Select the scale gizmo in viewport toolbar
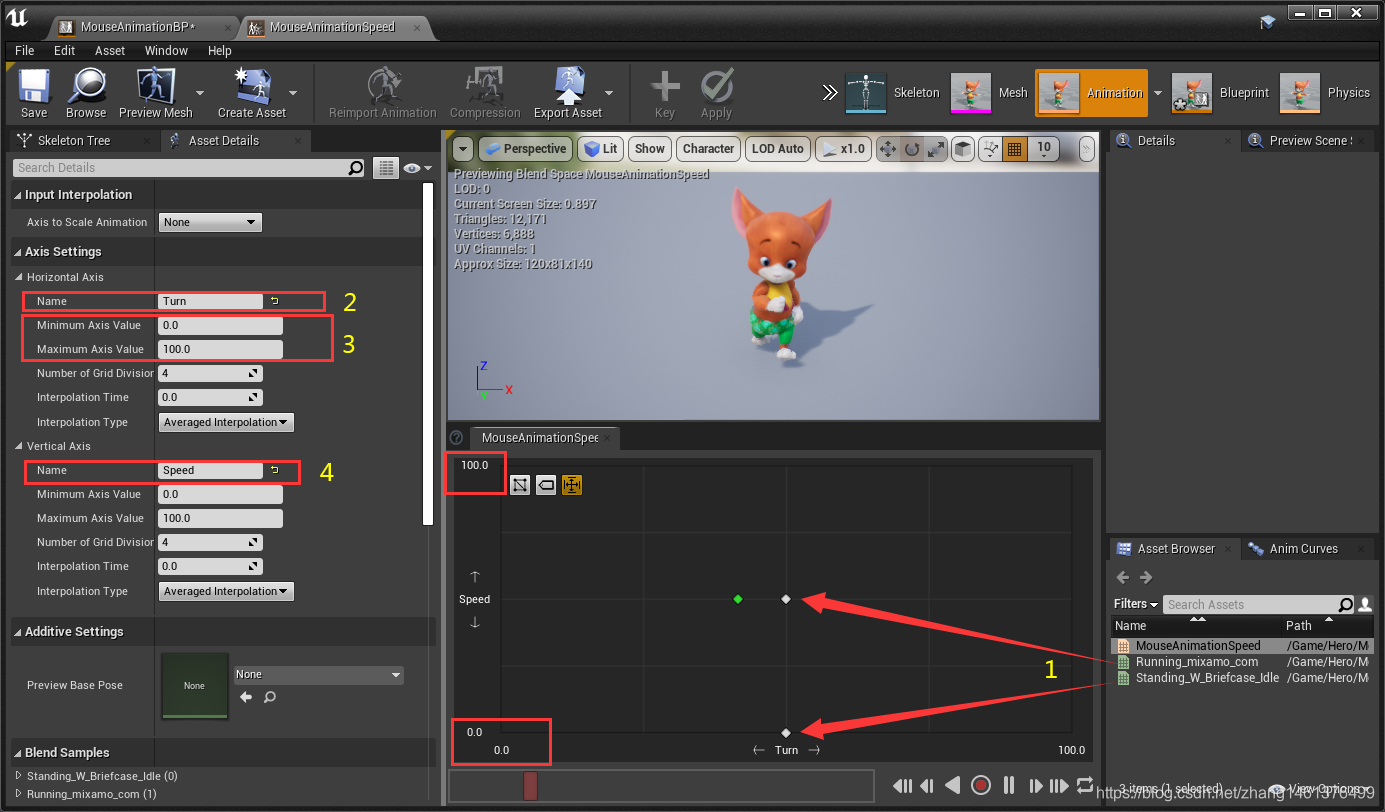1385x812 pixels. click(935, 149)
